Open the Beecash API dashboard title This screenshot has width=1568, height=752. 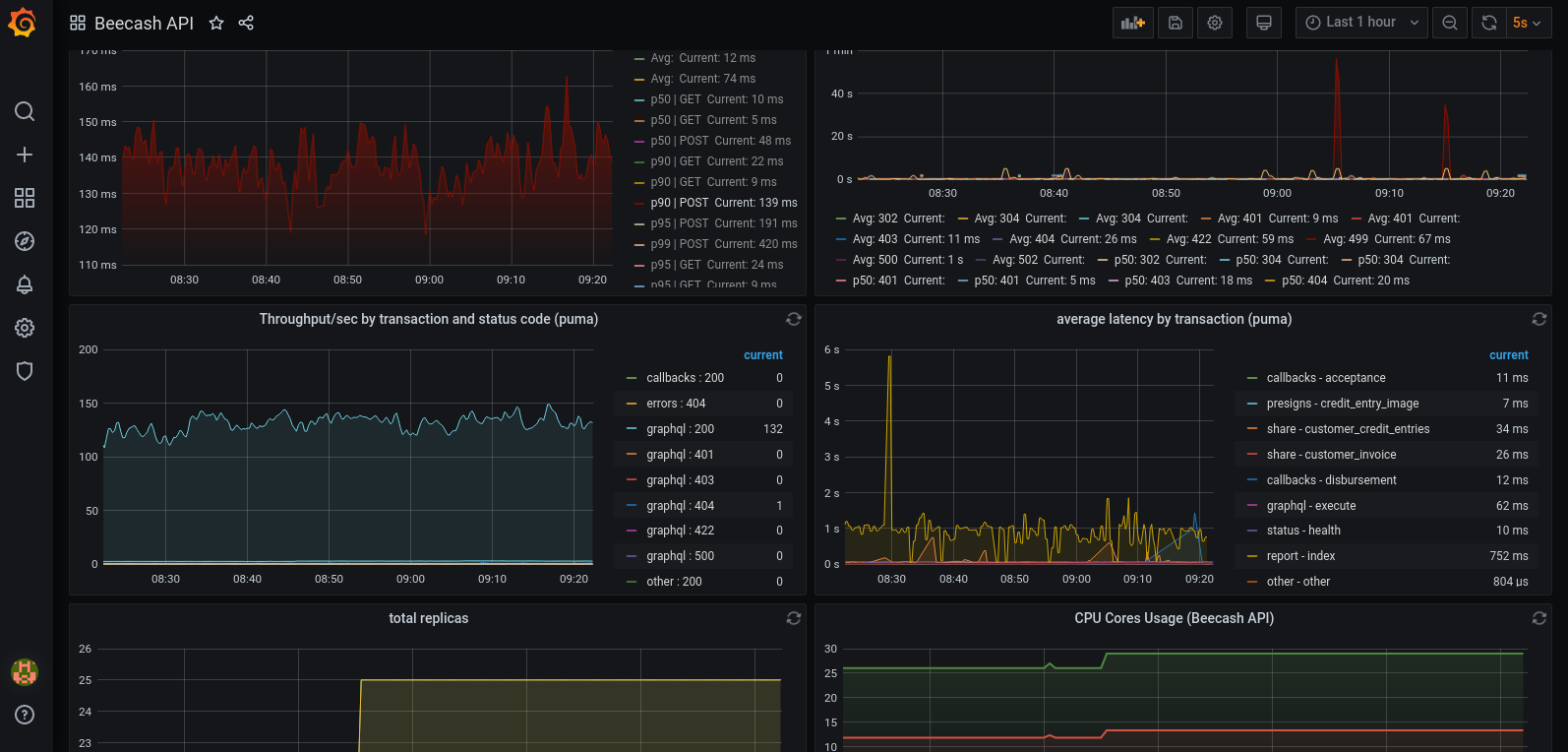point(144,23)
